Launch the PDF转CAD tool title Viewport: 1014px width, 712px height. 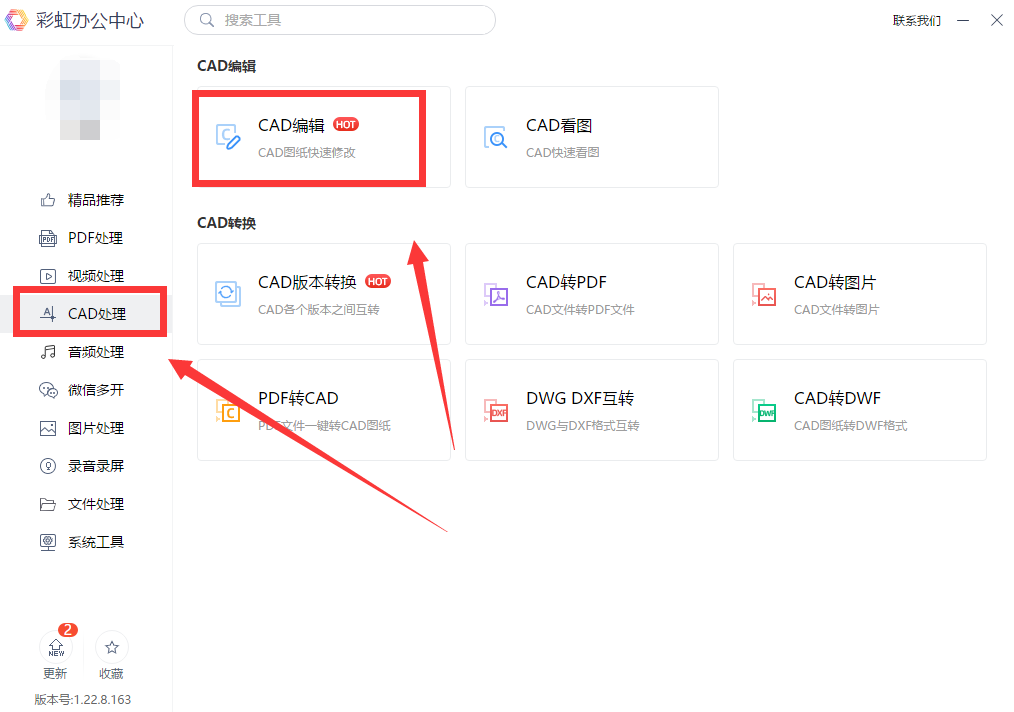point(298,398)
